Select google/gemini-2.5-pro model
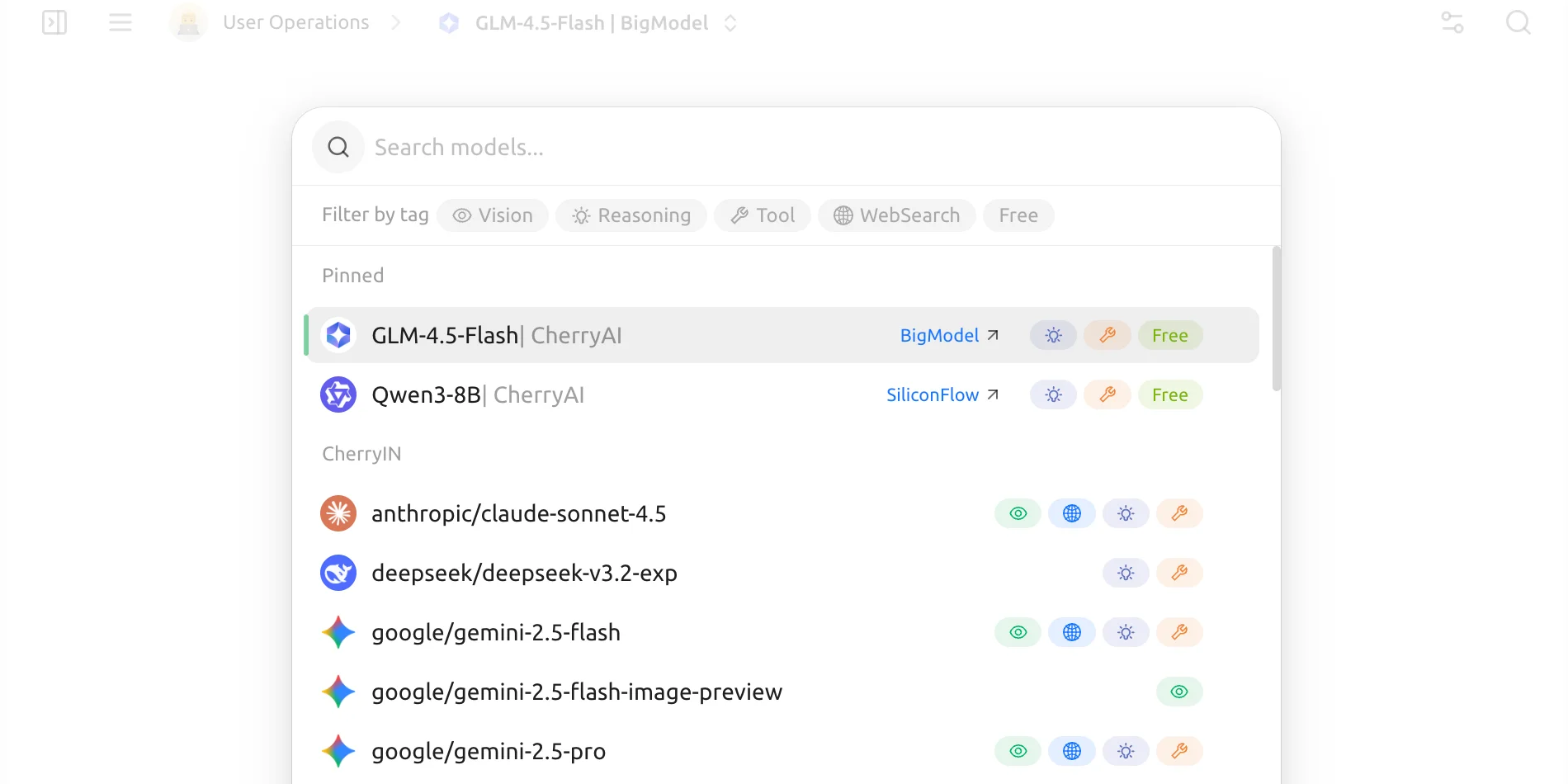The width and height of the screenshot is (1568, 784). click(x=782, y=751)
